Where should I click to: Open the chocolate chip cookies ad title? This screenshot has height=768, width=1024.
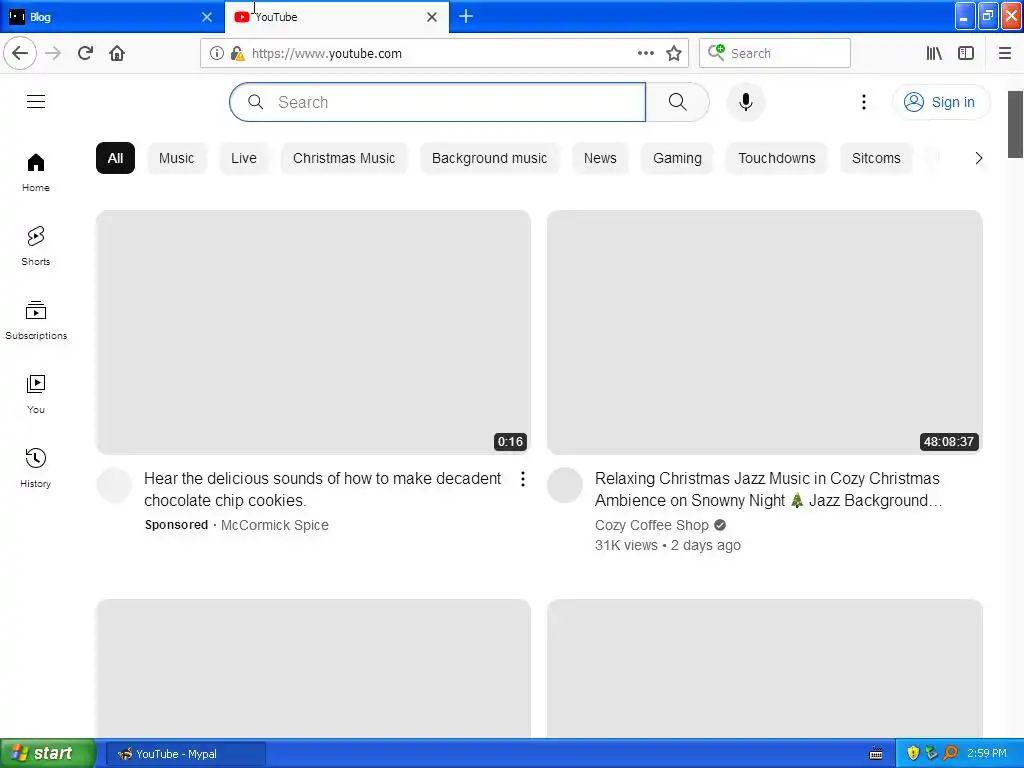click(x=323, y=489)
